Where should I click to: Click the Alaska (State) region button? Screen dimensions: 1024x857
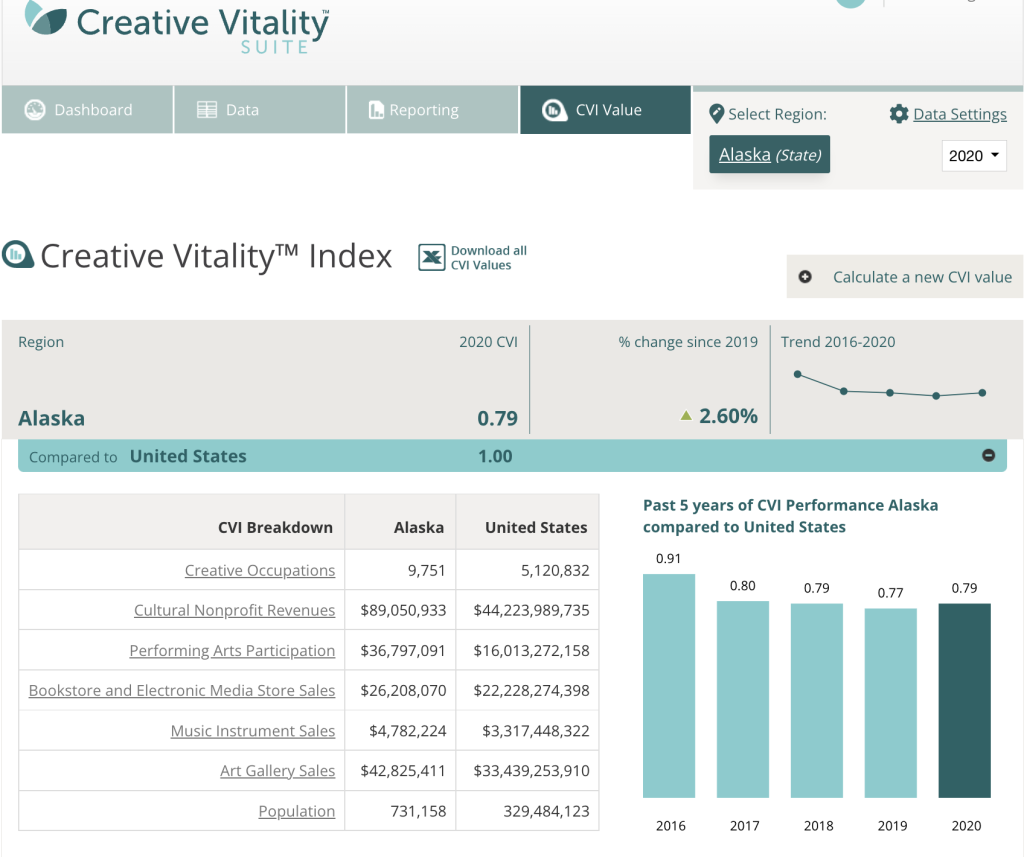pyautogui.click(x=769, y=154)
